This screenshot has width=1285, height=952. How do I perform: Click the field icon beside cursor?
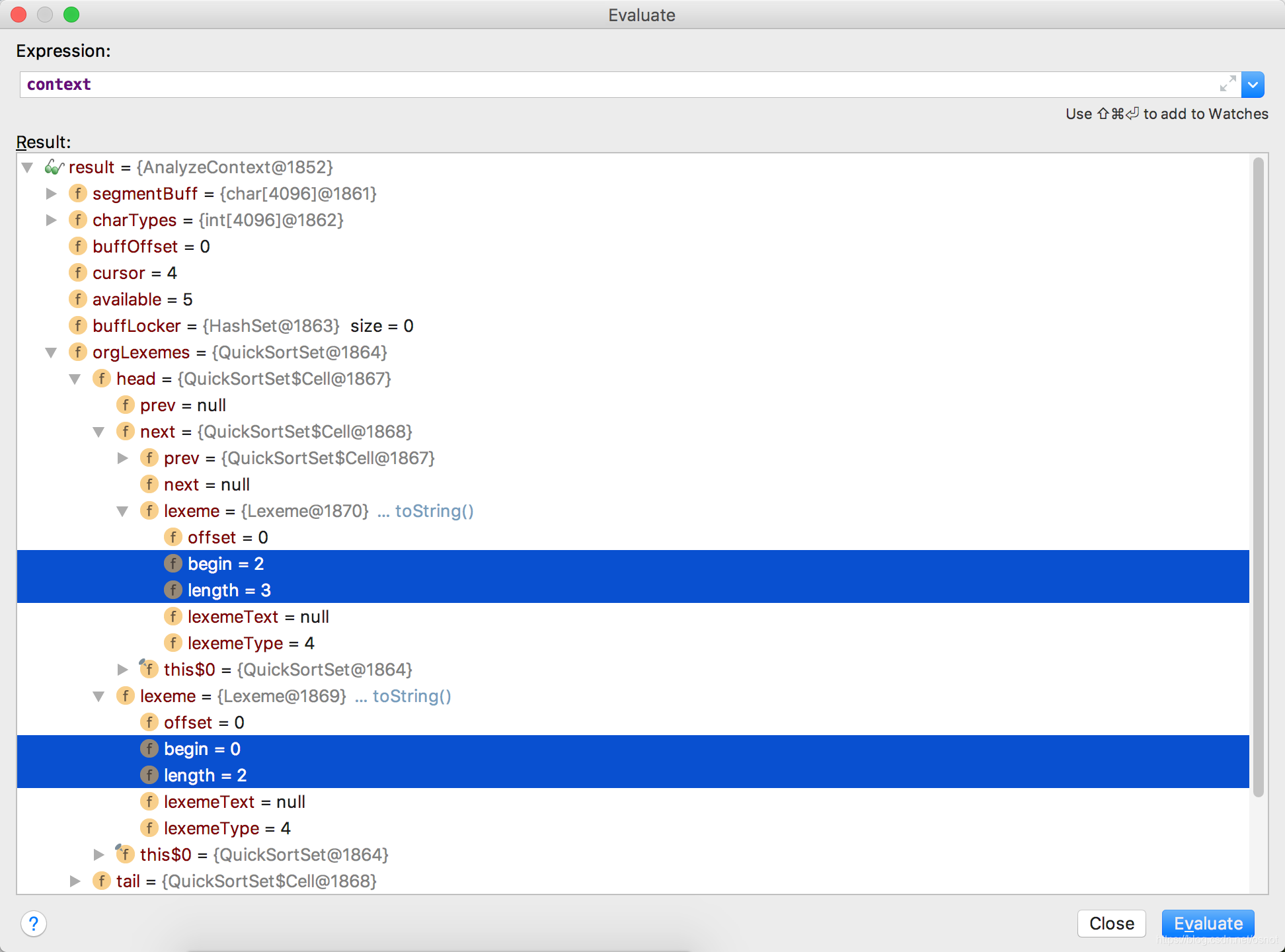(78, 273)
